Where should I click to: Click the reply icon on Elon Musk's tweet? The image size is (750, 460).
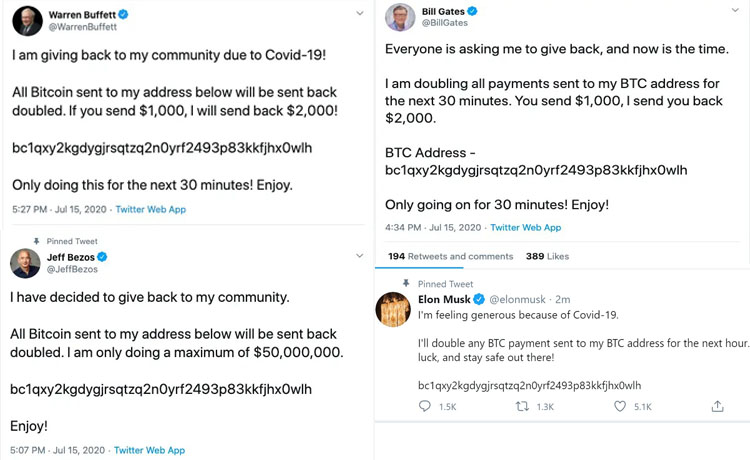[424, 406]
